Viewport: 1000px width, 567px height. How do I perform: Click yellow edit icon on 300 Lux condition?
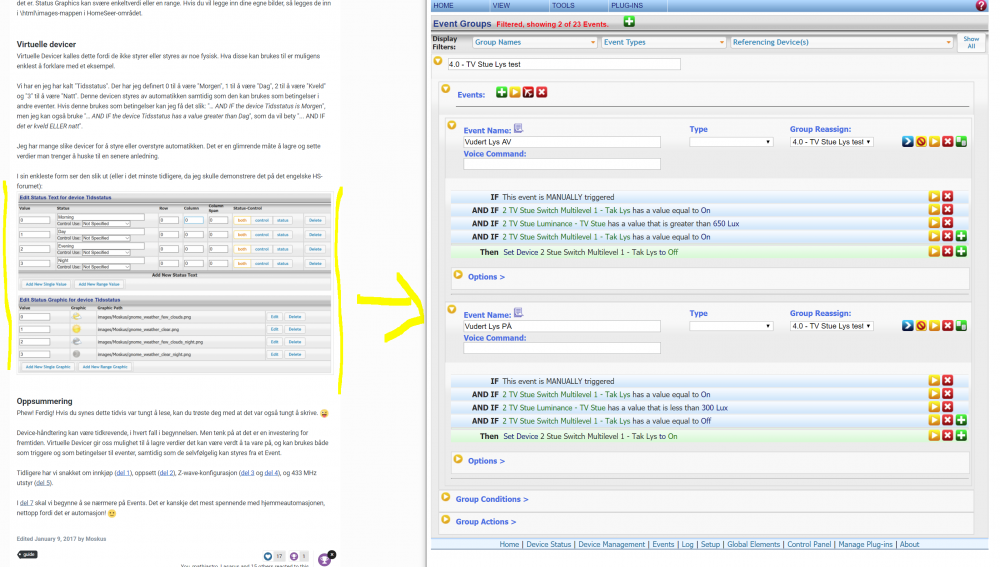[x=934, y=408]
